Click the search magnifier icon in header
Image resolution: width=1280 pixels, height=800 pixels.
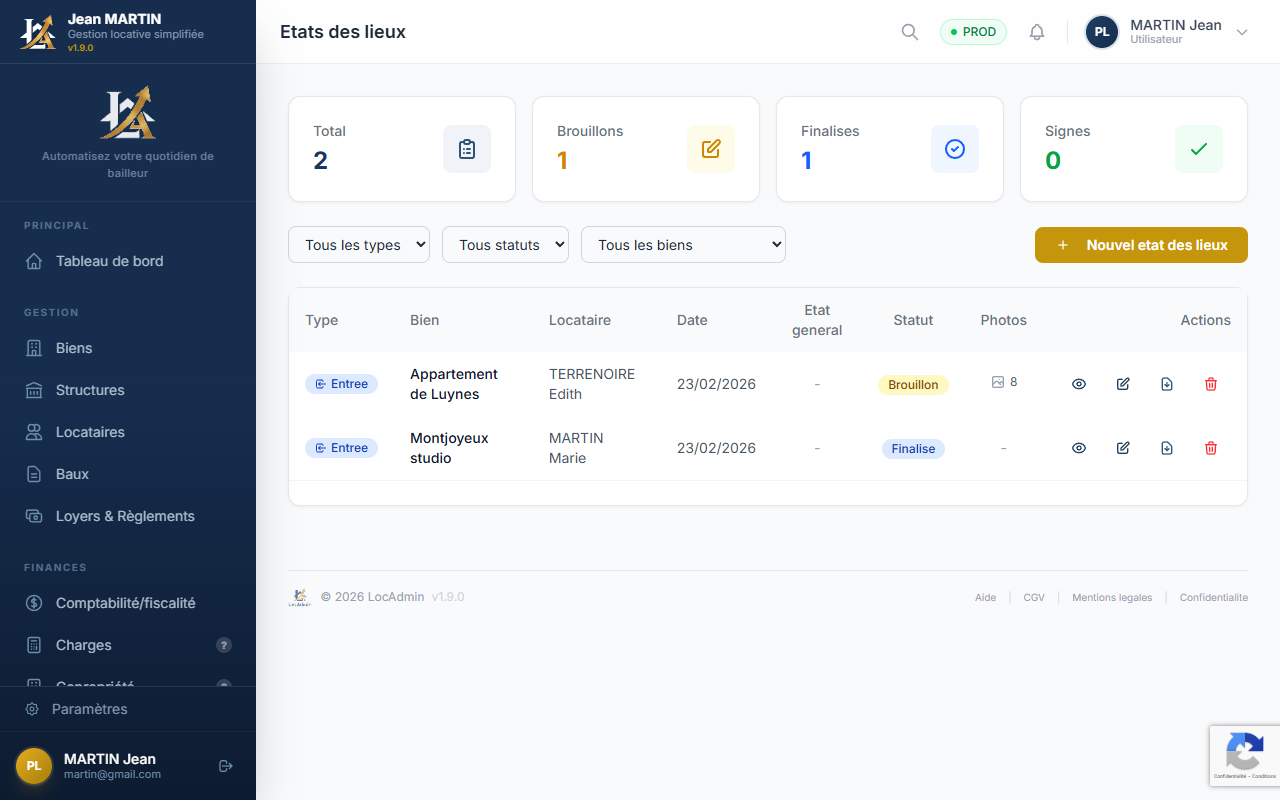click(909, 32)
